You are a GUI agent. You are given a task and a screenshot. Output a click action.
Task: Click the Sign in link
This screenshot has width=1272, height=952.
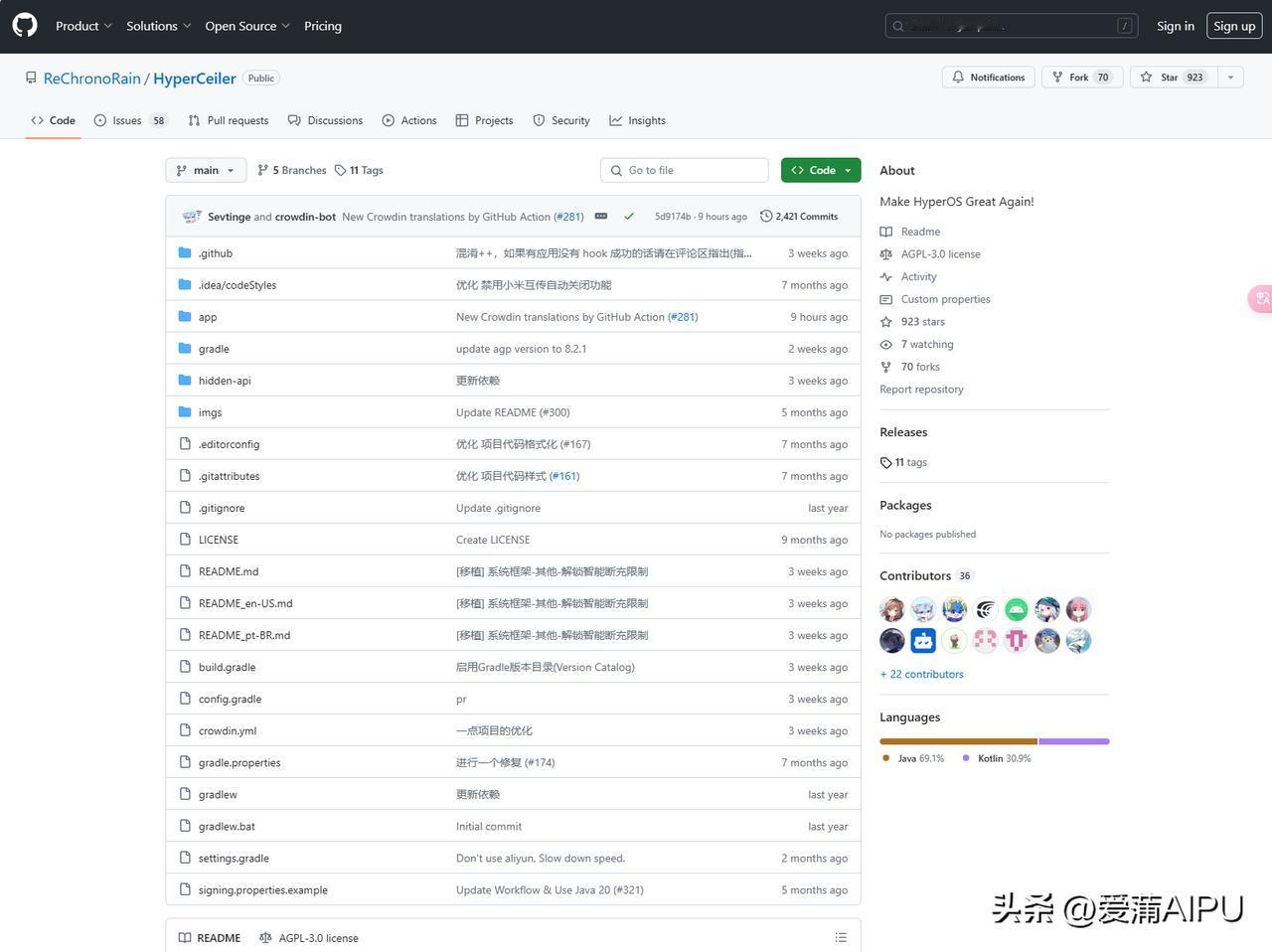point(1176,26)
